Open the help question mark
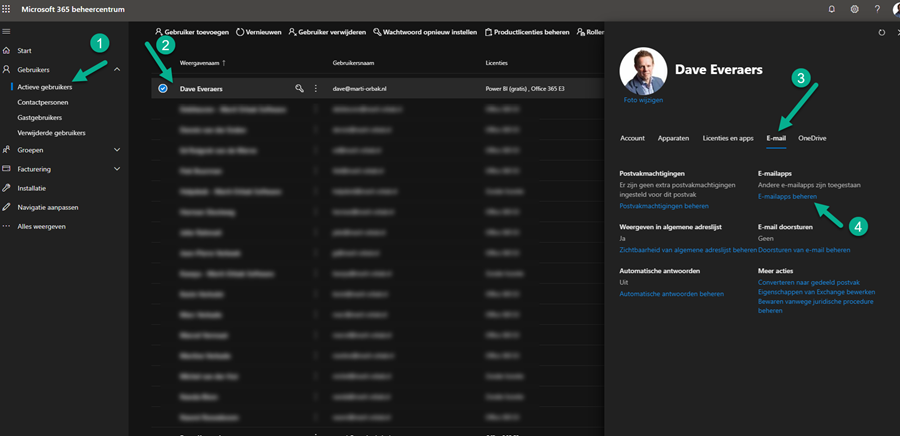Viewport: 900px width, 436px height. click(877, 9)
